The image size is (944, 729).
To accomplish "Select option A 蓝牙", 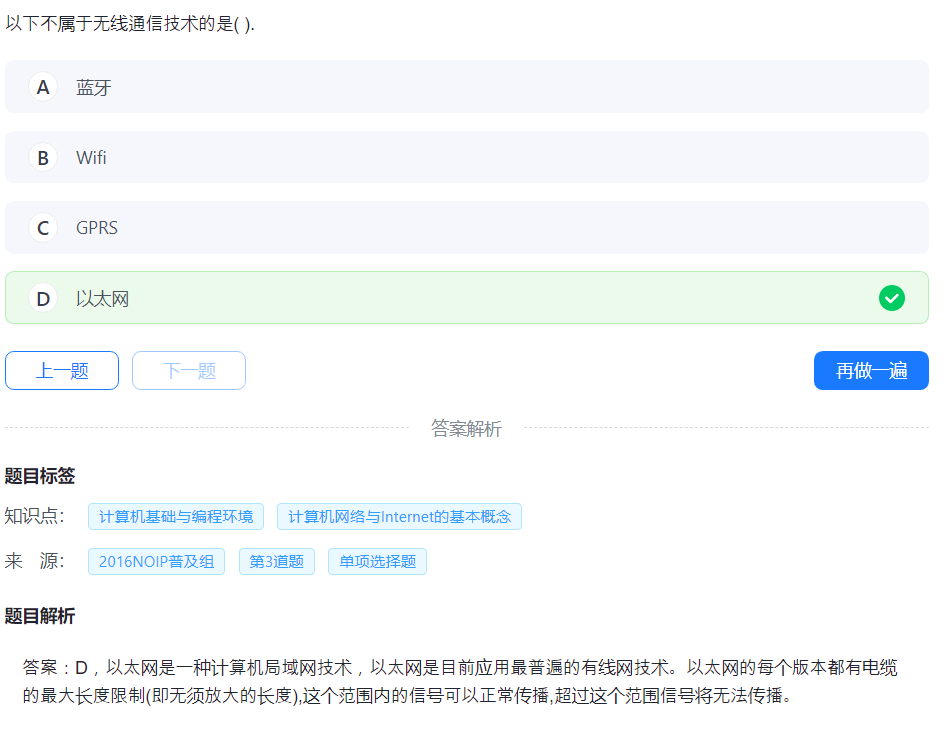I will point(467,87).
